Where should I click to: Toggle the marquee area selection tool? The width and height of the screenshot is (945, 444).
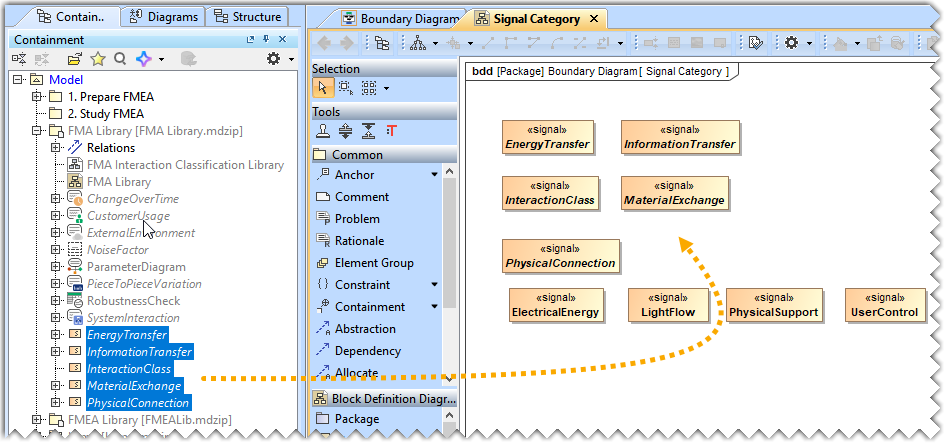pyautogui.click(x=345, y=88)
